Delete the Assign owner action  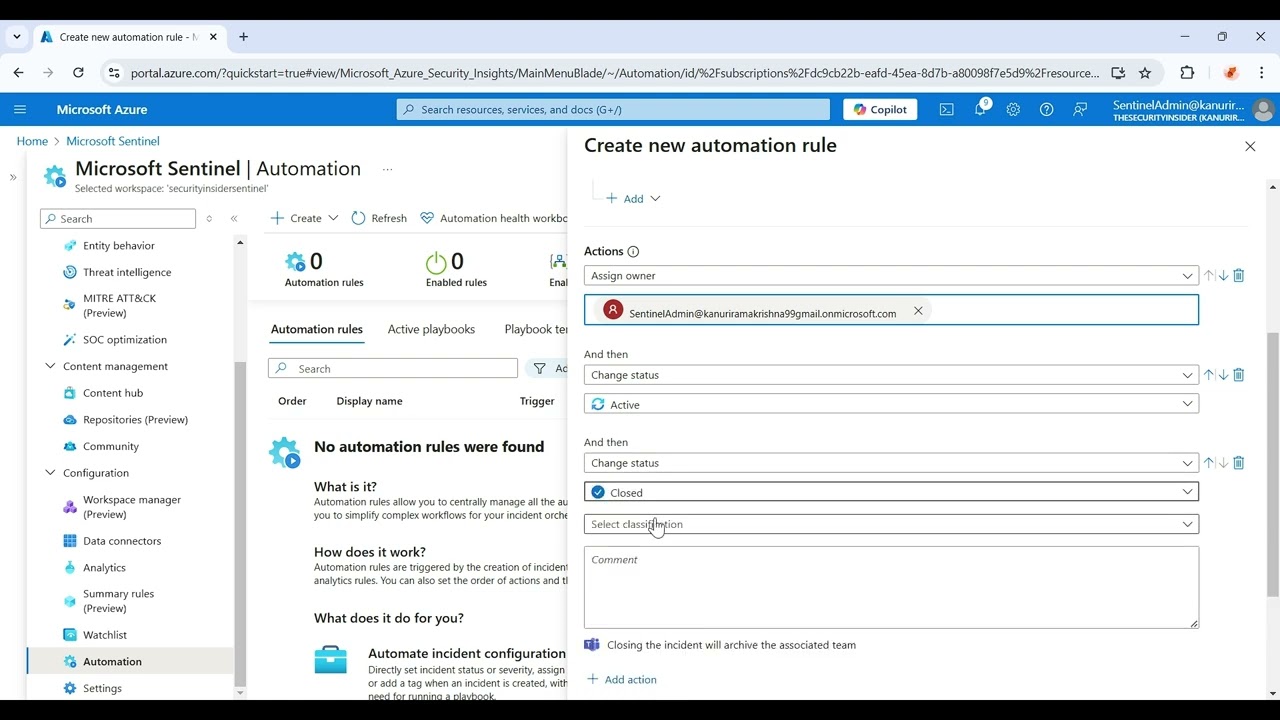pyautogui.click(x=1239, y=275)
